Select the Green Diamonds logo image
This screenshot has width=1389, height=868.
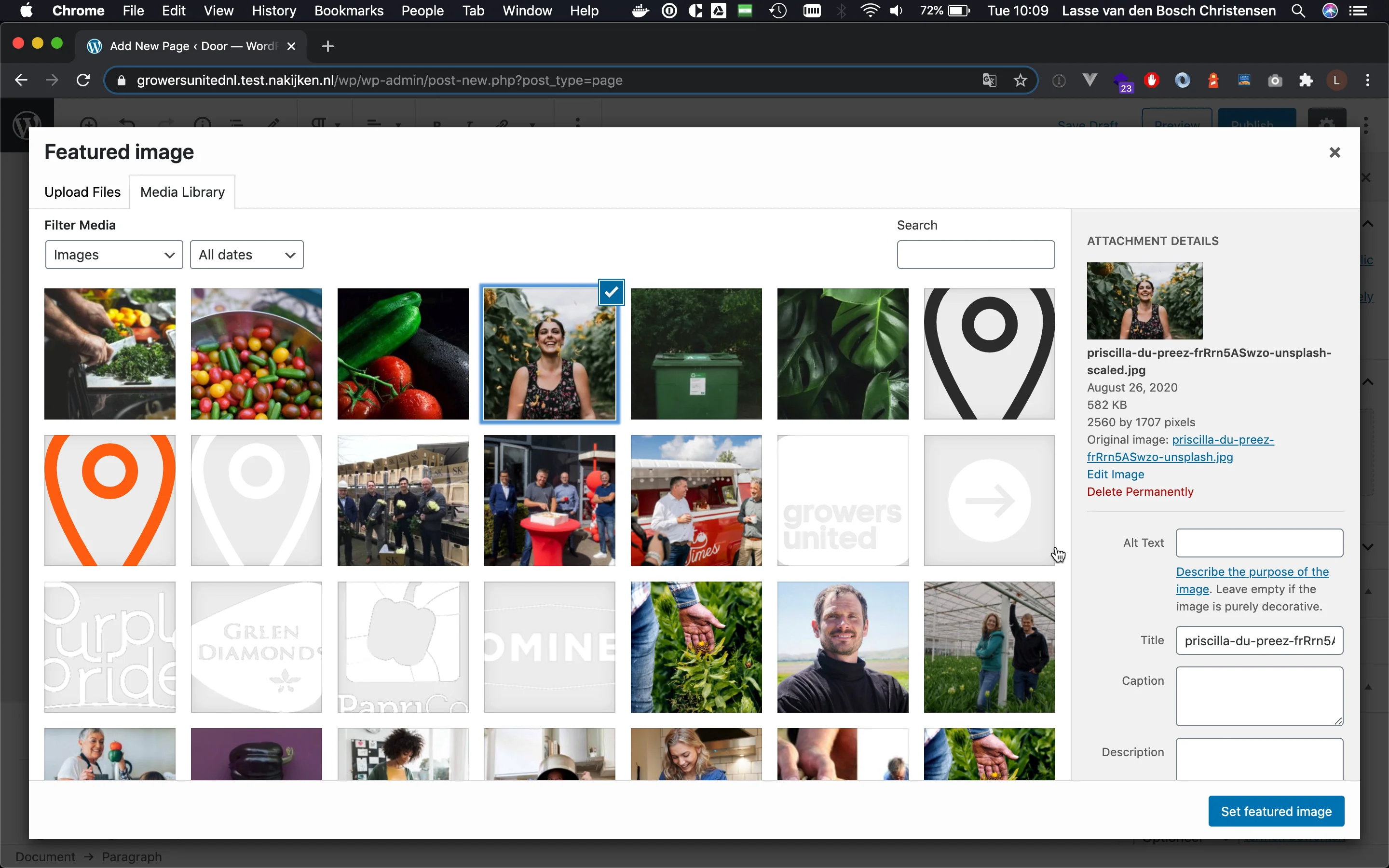257,647
